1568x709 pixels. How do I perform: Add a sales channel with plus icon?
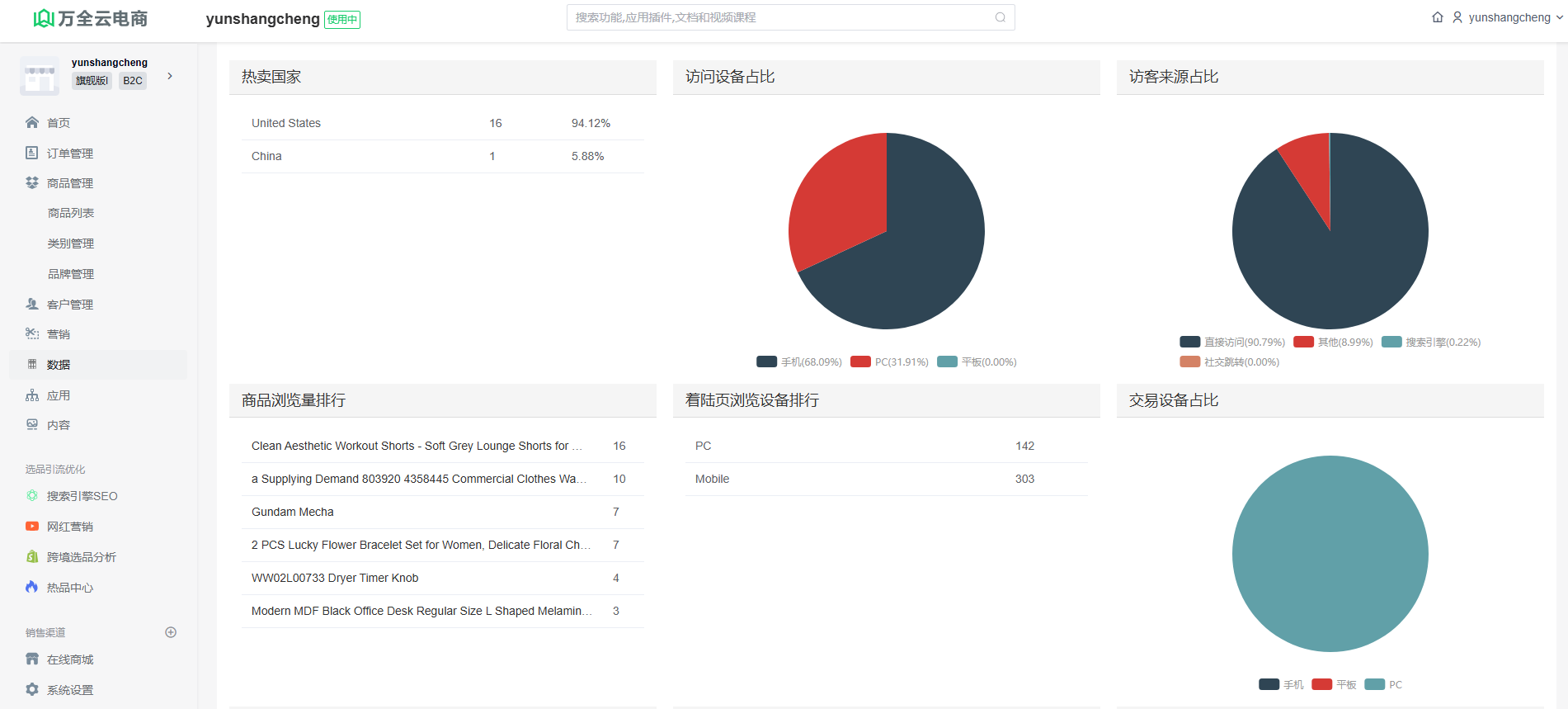171,632
